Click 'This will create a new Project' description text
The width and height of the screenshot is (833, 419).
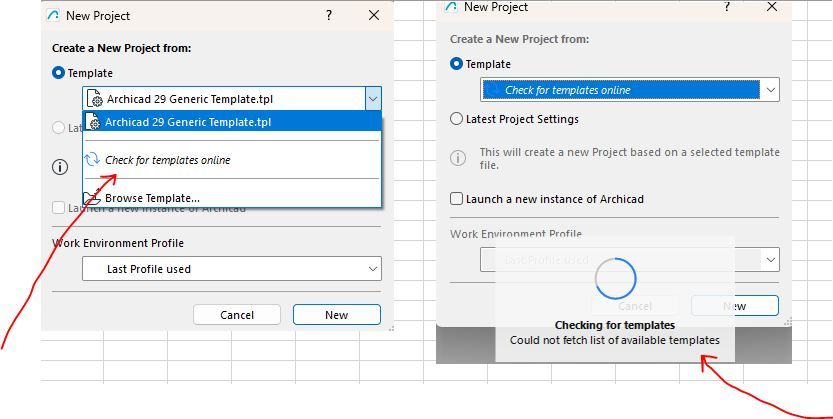[x=630, y=158]
